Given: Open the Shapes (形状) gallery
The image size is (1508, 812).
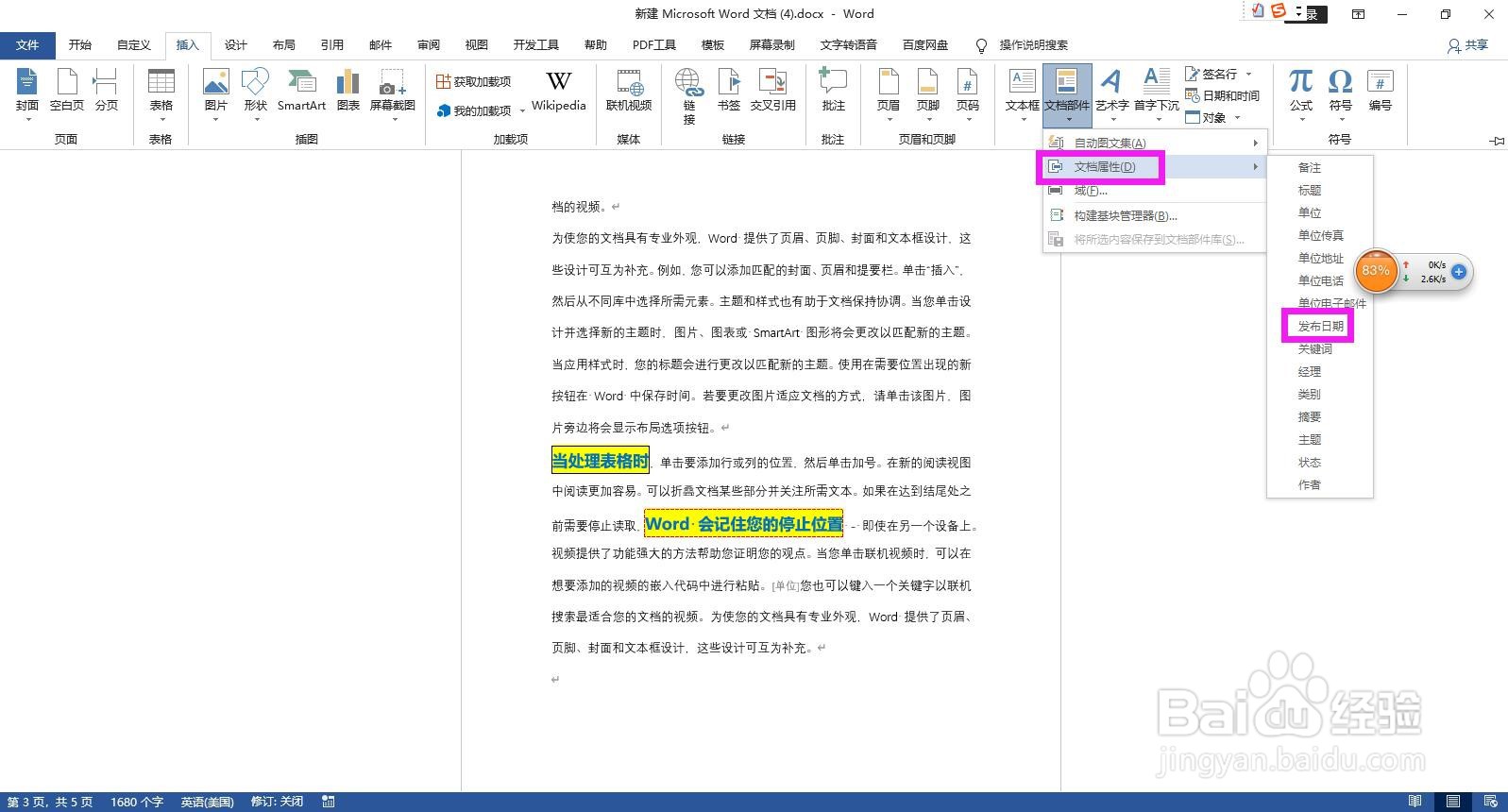Looking at the screenshot, I should 255,93.
